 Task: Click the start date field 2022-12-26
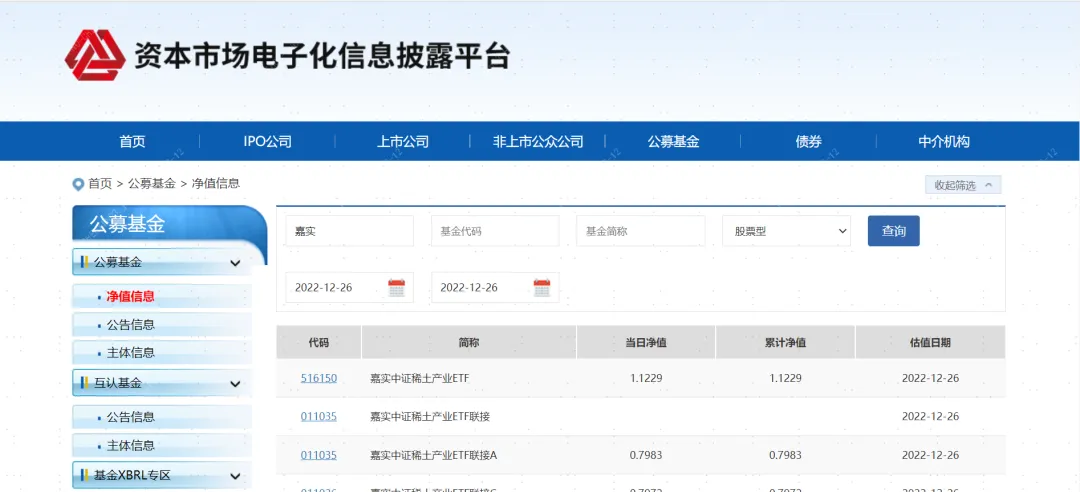point(350,287)
